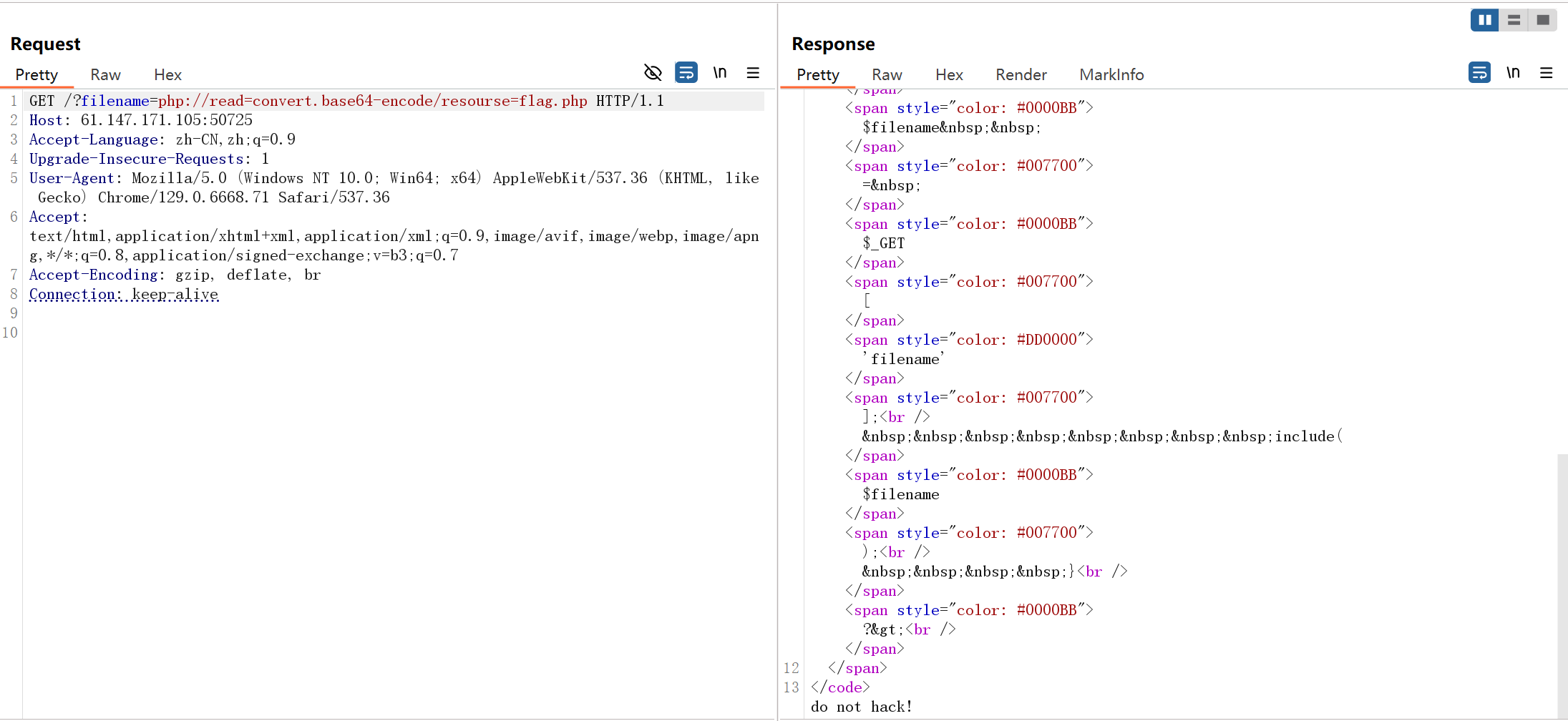1568x721 pixels.
Task: Click the \n newline display icon for Request
Action: click(720, 72)
